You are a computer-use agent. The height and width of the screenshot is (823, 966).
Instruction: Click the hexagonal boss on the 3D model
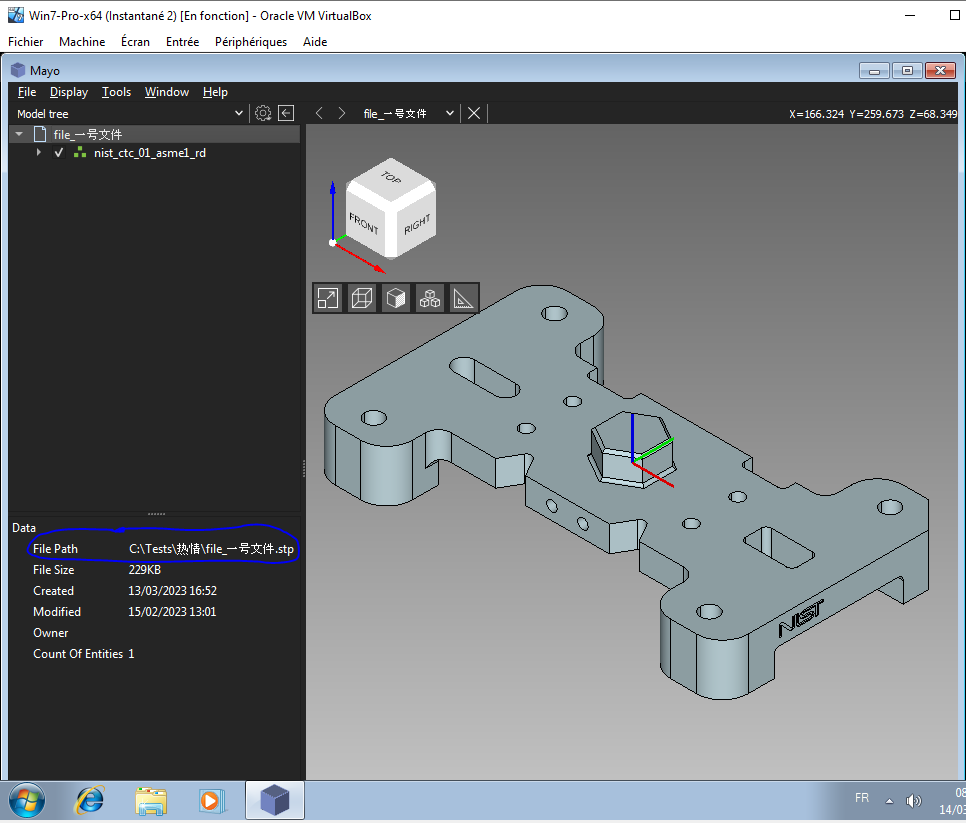click(x=630, y=448)
